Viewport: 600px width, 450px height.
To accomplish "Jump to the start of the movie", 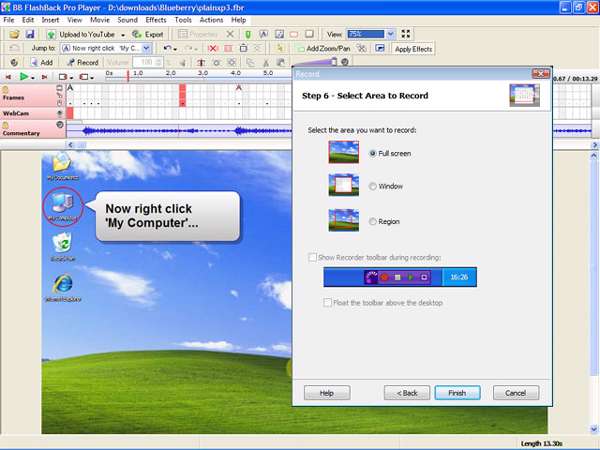I will pos(8,77).
